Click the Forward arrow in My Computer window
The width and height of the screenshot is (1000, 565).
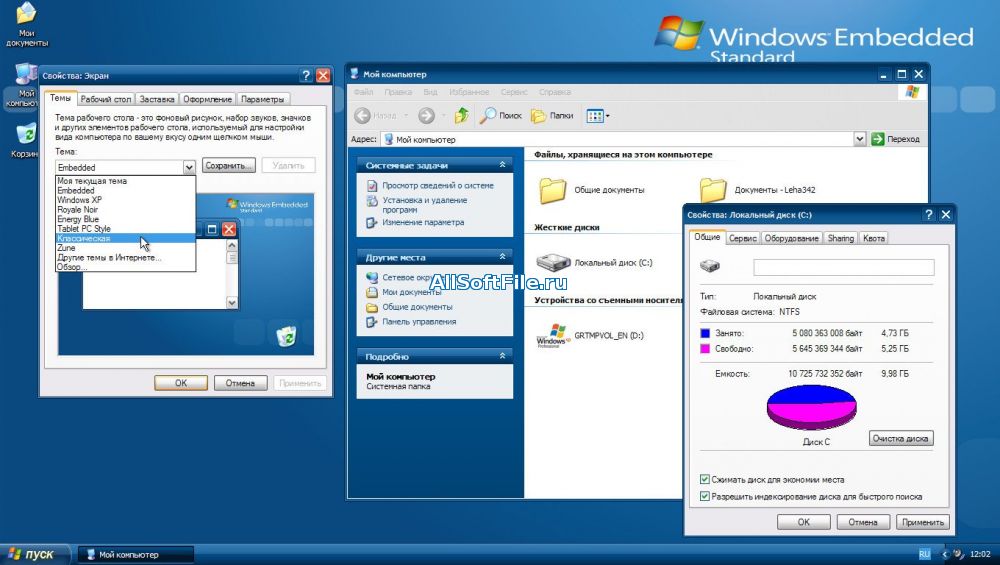pyautogui.click(x=426, y=115)
